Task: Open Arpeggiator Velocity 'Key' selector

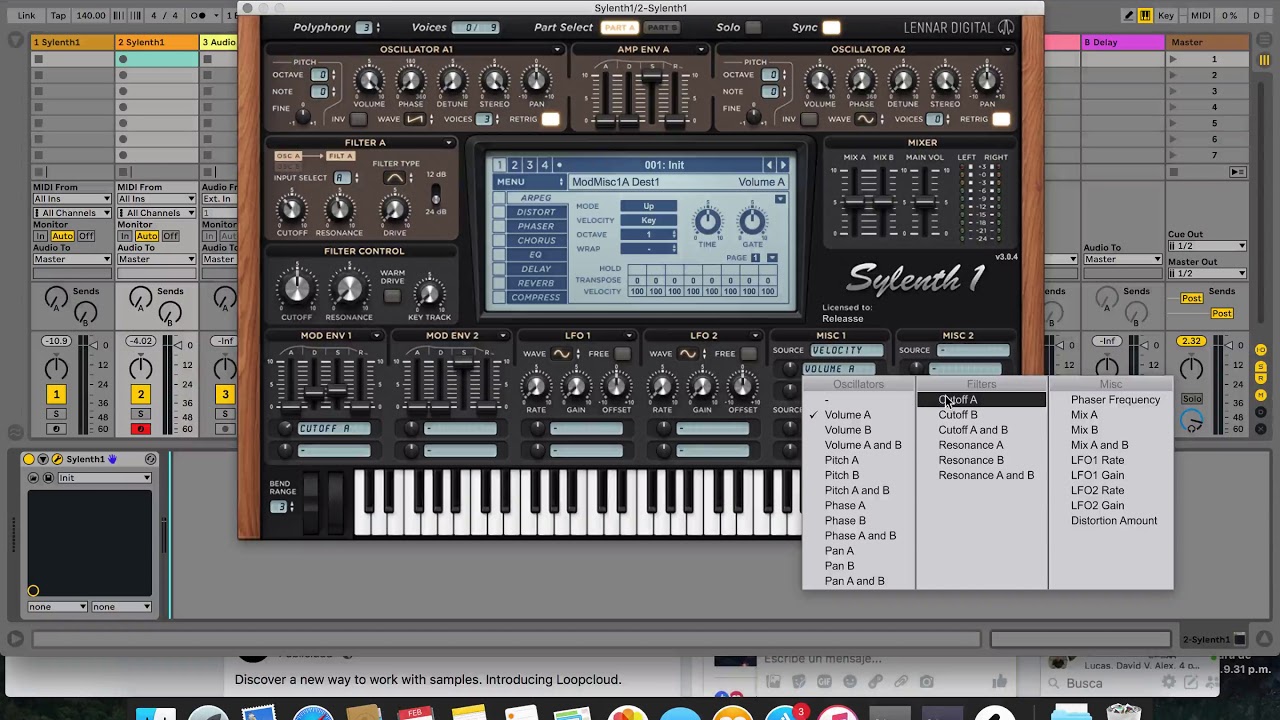Action: tap(648, 220)
